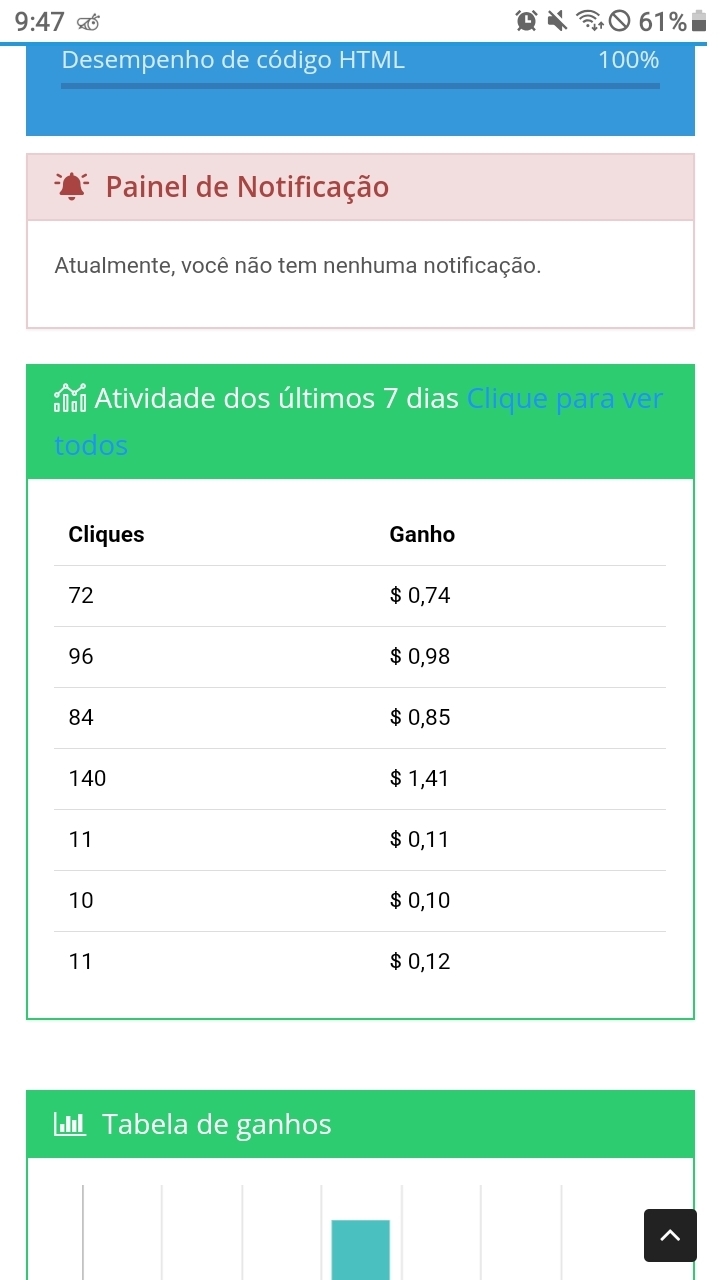Tap the Painel de Notificação heading
Viewport: 720px width, 1280px height.
click(247, 187)
